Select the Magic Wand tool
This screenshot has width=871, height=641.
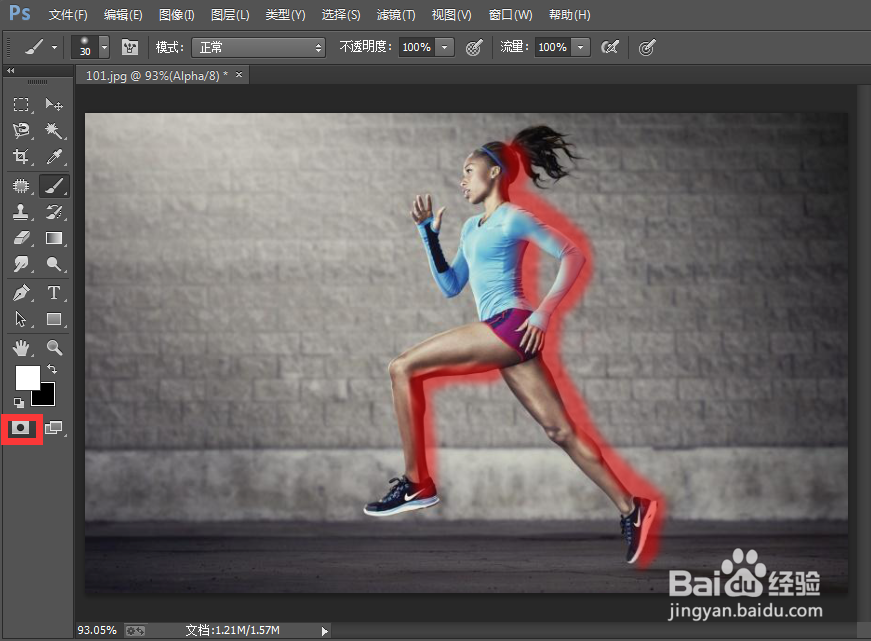click(54, 131)
